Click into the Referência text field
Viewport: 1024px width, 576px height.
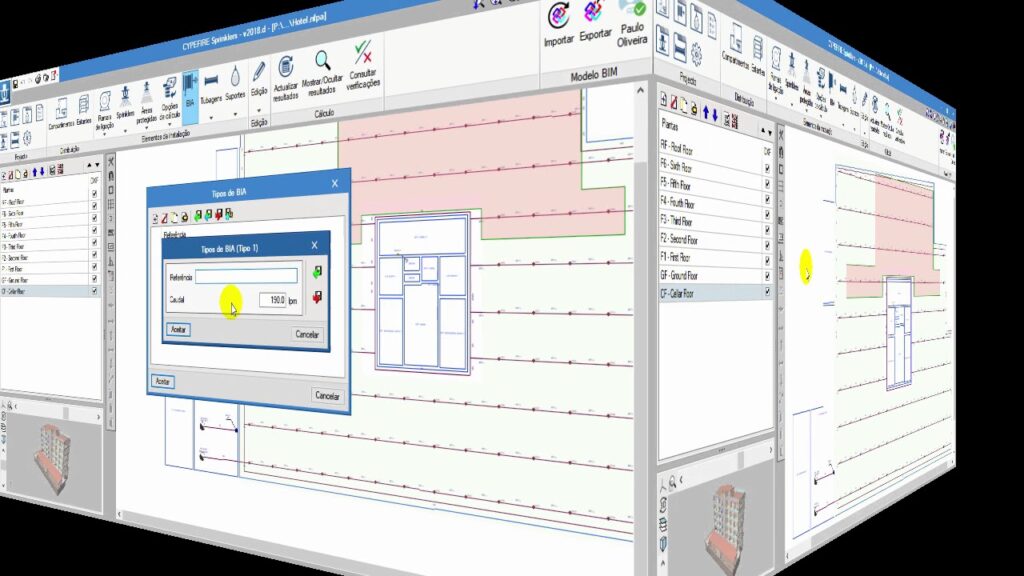coord(246,275)
